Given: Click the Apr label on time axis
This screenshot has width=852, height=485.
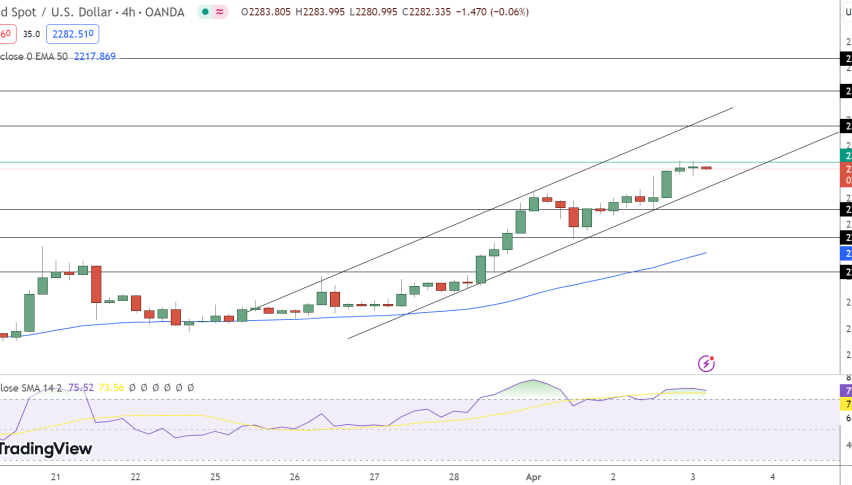Looking at the screenshot, I should click(534, 477).
